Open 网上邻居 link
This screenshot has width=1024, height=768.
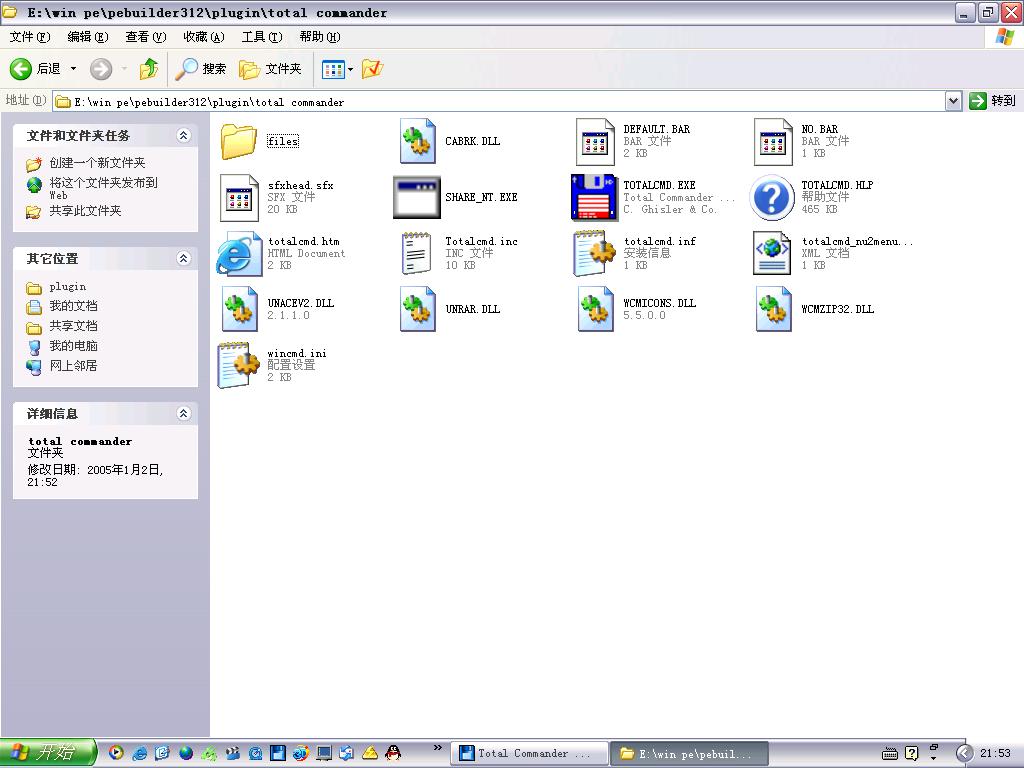[x=73, y=366]
